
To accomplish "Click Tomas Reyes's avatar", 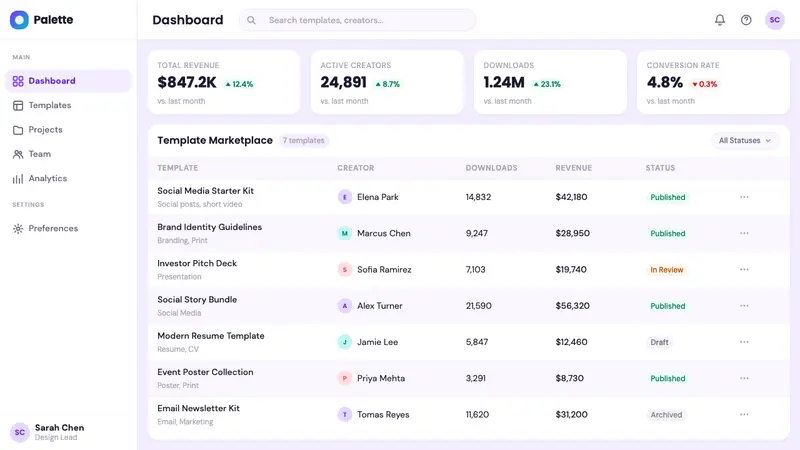I will coord(345,414).
